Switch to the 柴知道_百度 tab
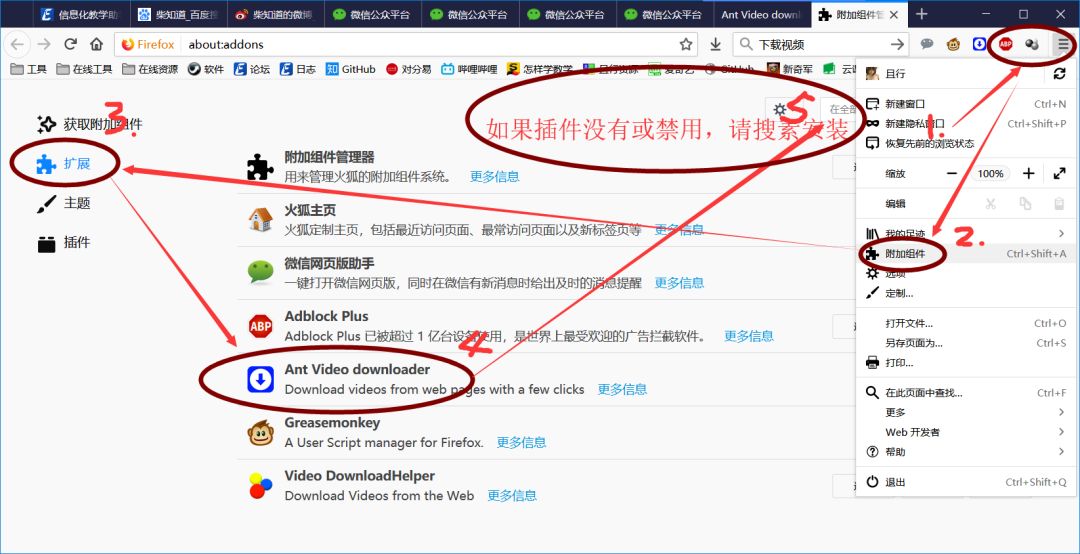This screenshot has width=1080, height=554. click(178, 14)
